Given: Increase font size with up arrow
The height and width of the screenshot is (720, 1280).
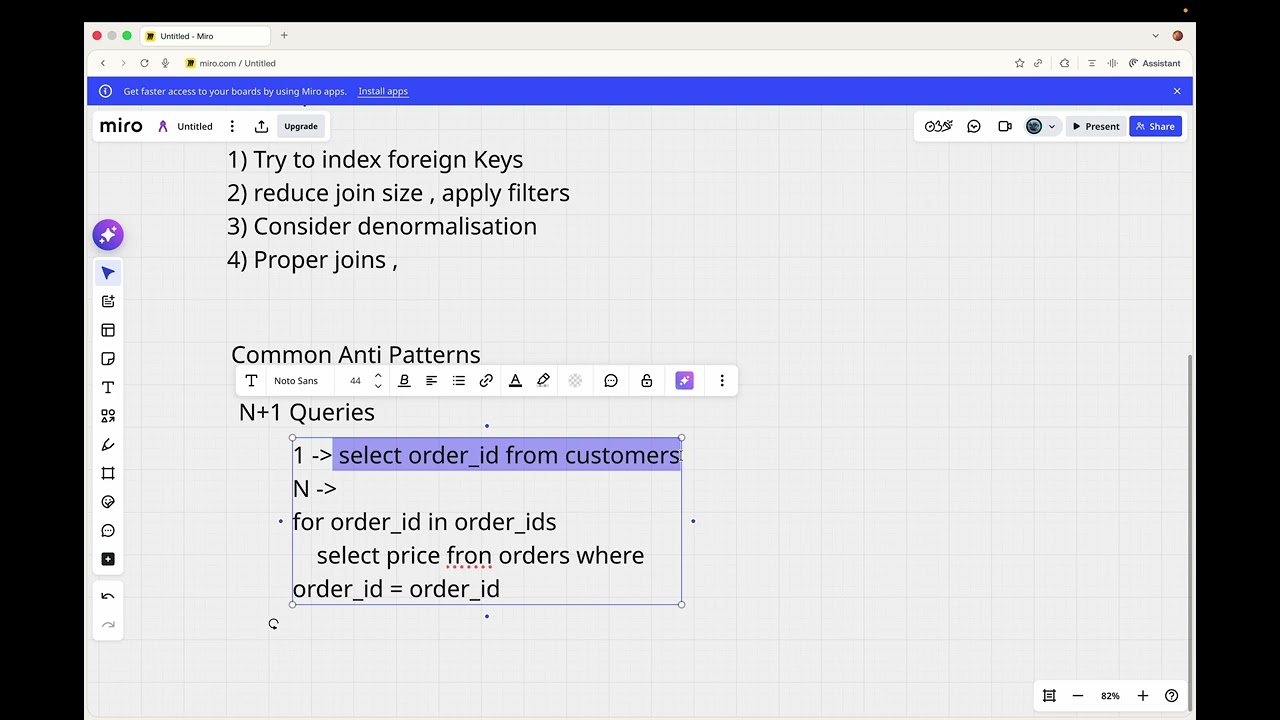Looking at the screenshot, I should point(378,376).
